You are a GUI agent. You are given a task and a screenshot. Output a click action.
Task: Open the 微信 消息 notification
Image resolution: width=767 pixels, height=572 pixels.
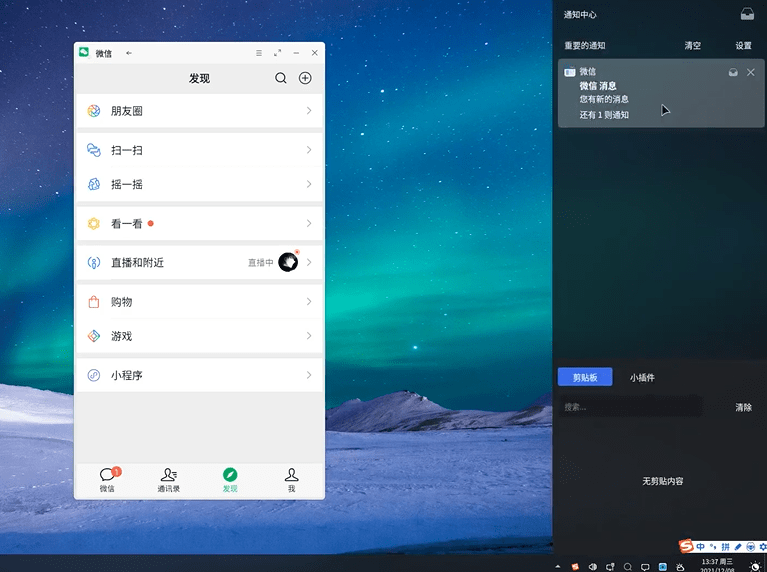[661, 93]
